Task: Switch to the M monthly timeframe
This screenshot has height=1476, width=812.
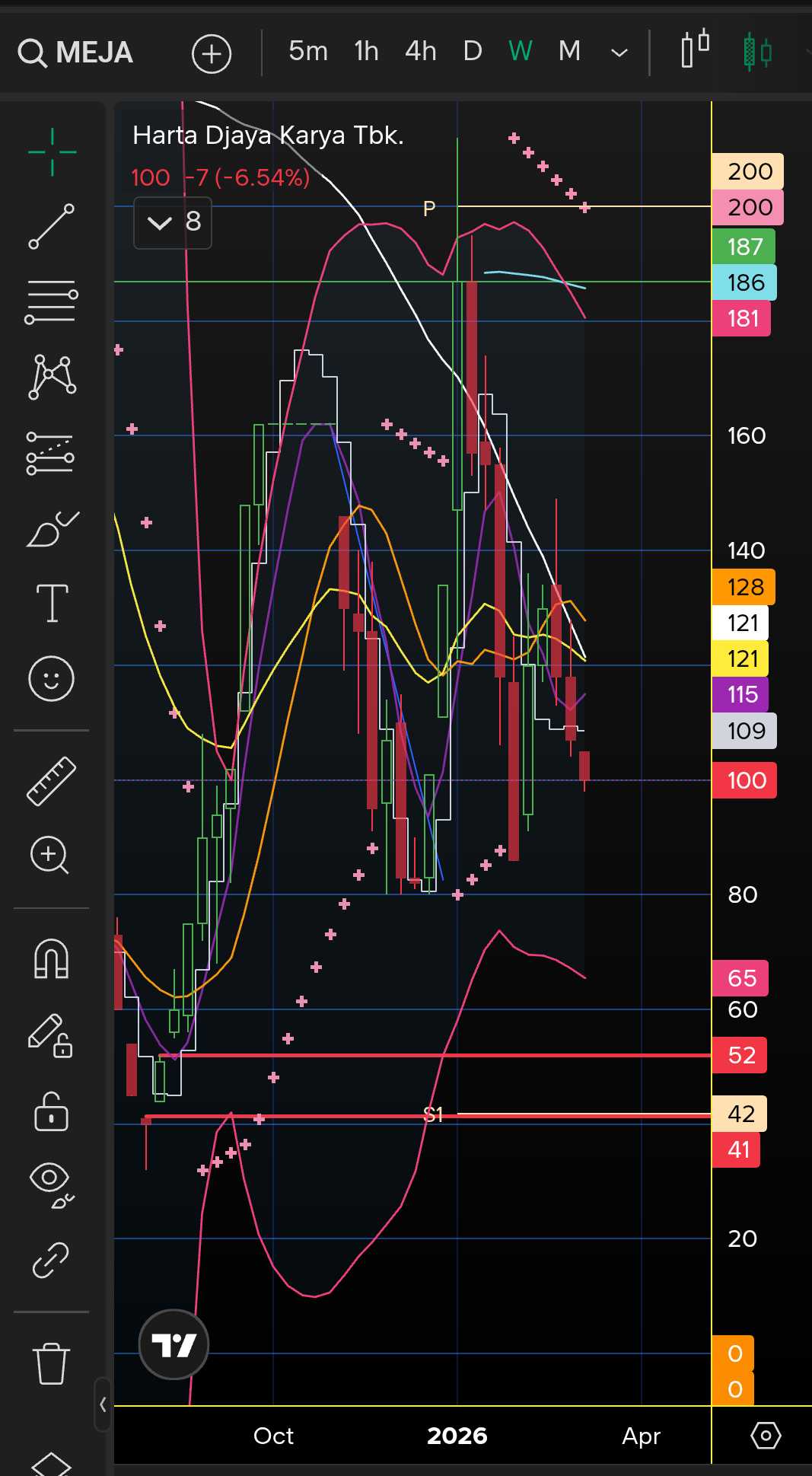Action: (569, 52)
